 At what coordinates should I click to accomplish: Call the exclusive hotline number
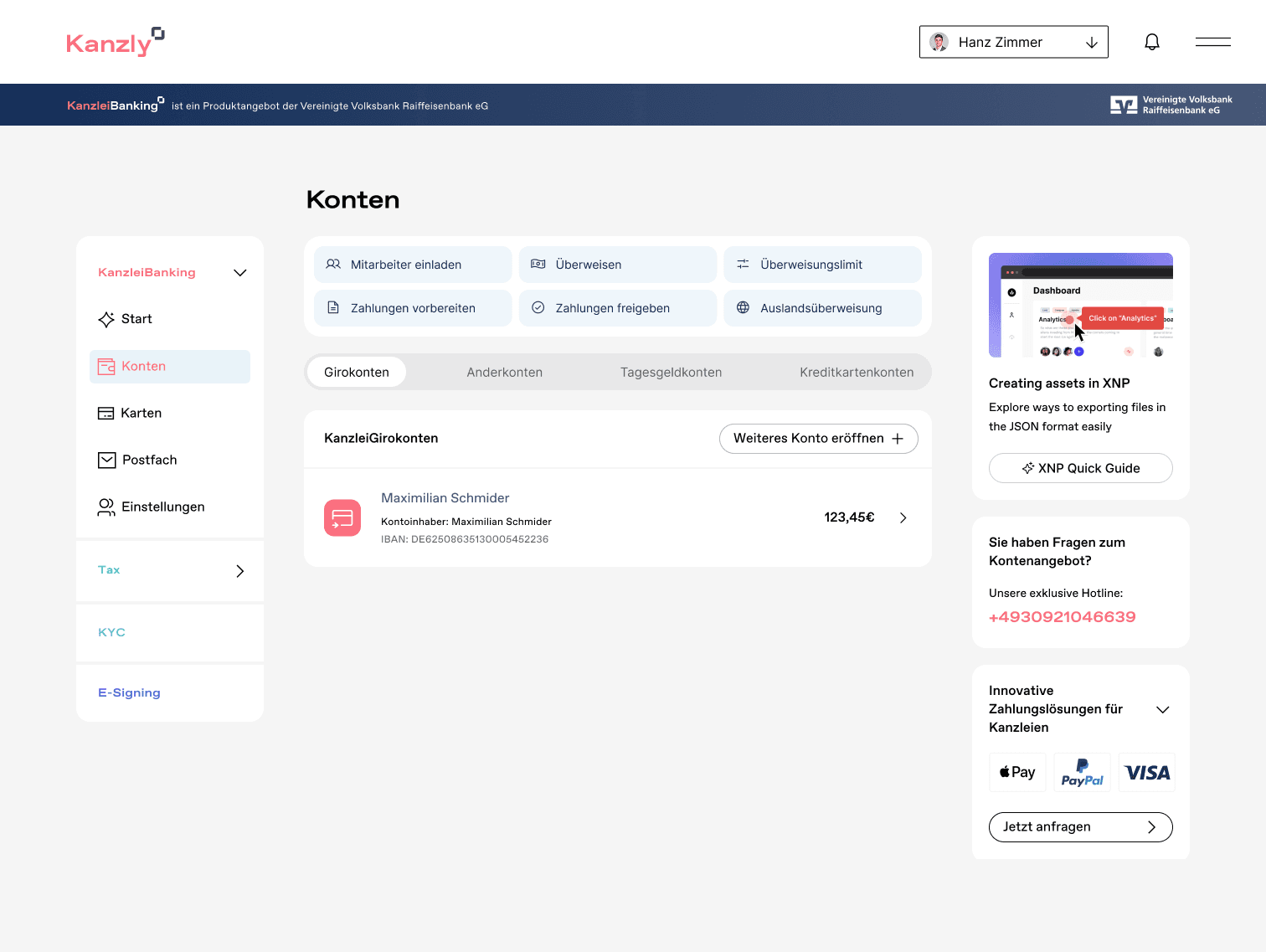(x=1062, y=616)
